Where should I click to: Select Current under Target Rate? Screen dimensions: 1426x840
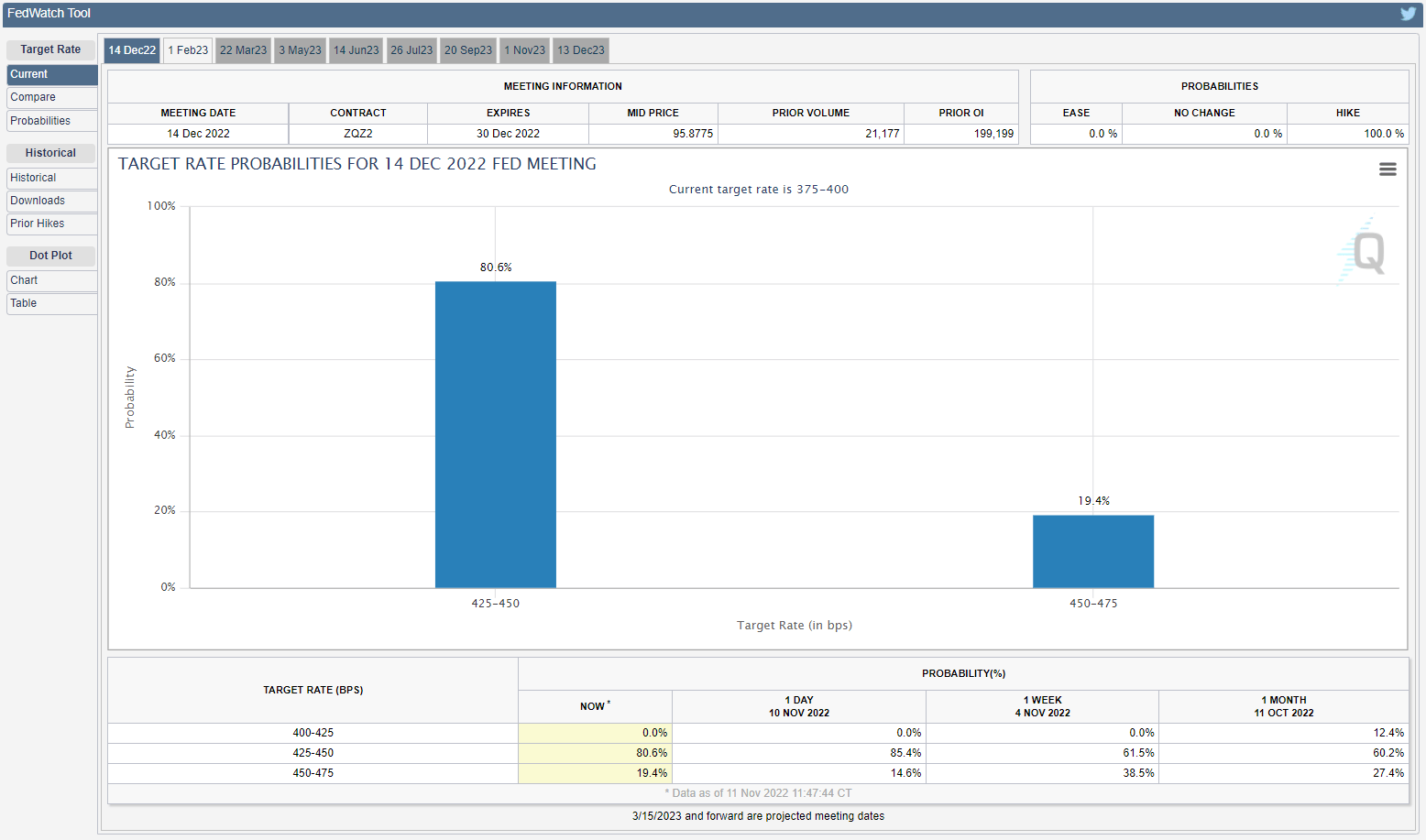tap(52, 74)
